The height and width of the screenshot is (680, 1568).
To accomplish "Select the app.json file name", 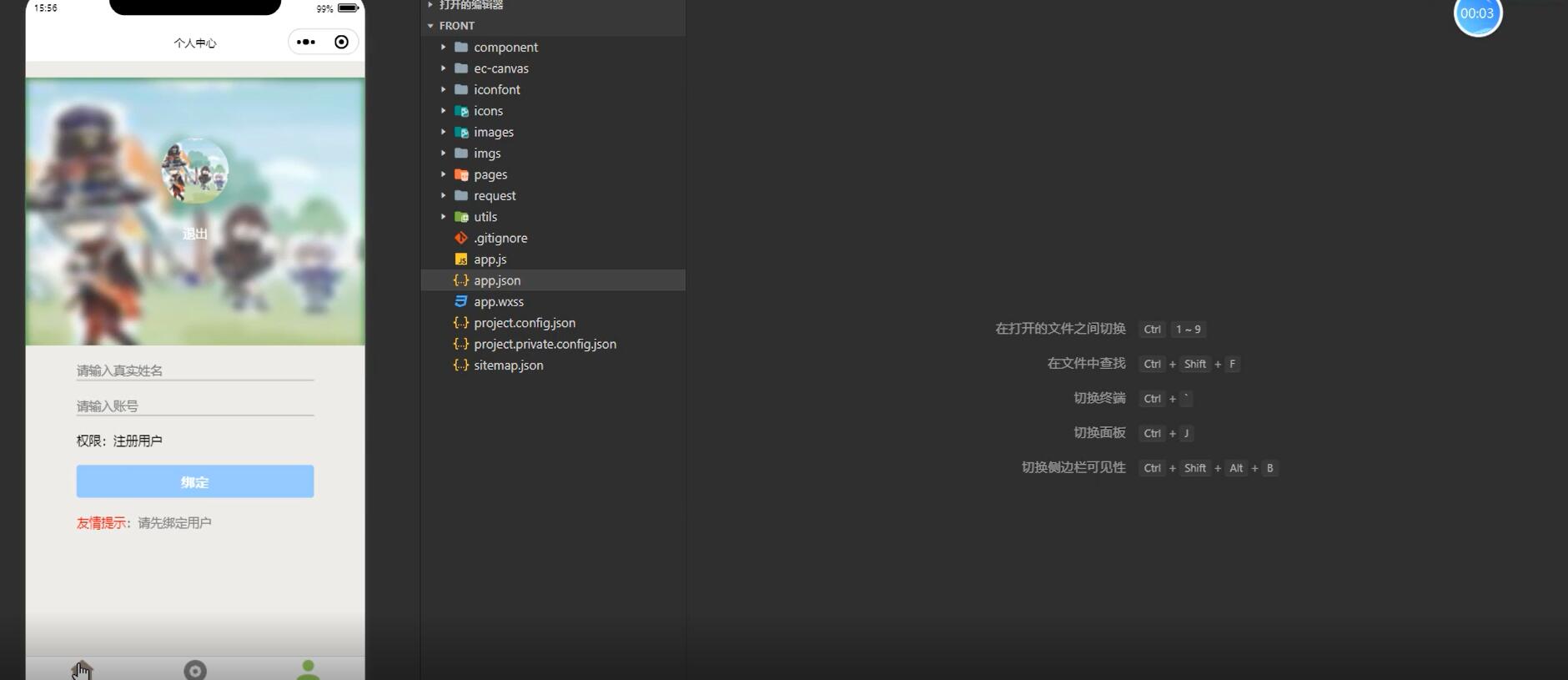I will [x=497, y=280].
